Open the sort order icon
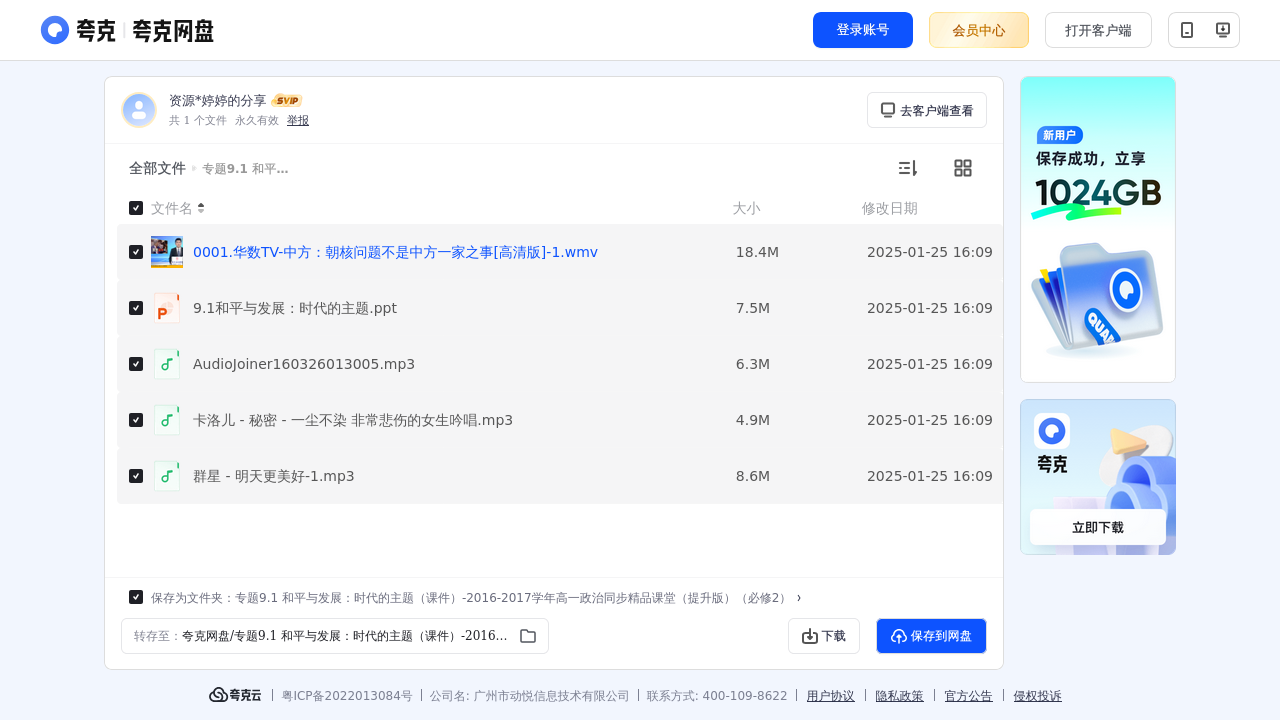 click(907, 168)
